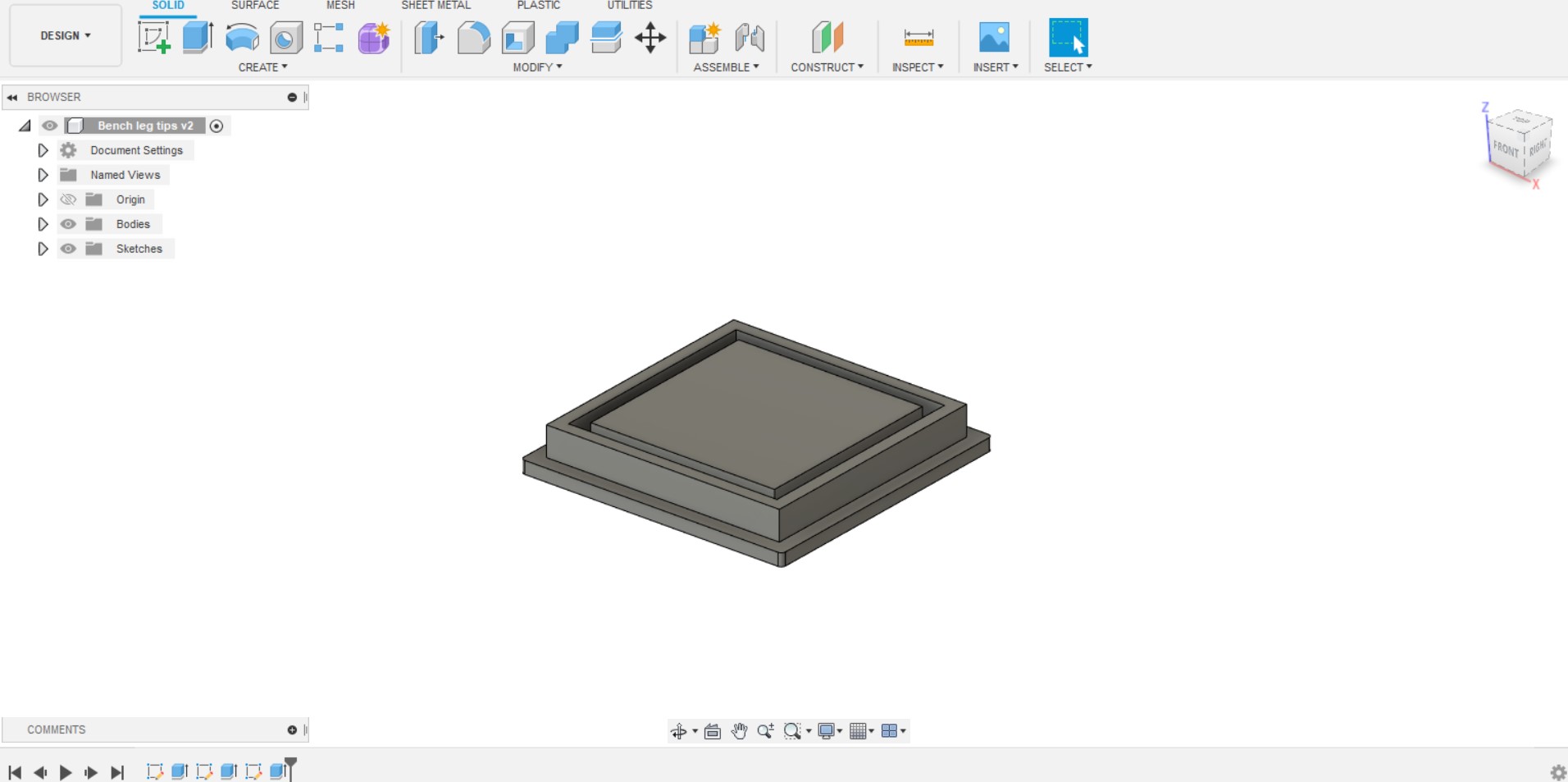
Task: Open the Create dropdown menu
Action: (262, 67)
